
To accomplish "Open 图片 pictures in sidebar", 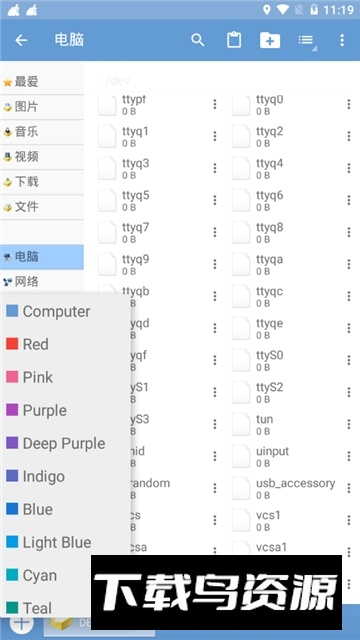I will pyautogui.click(x=42, y=107).
